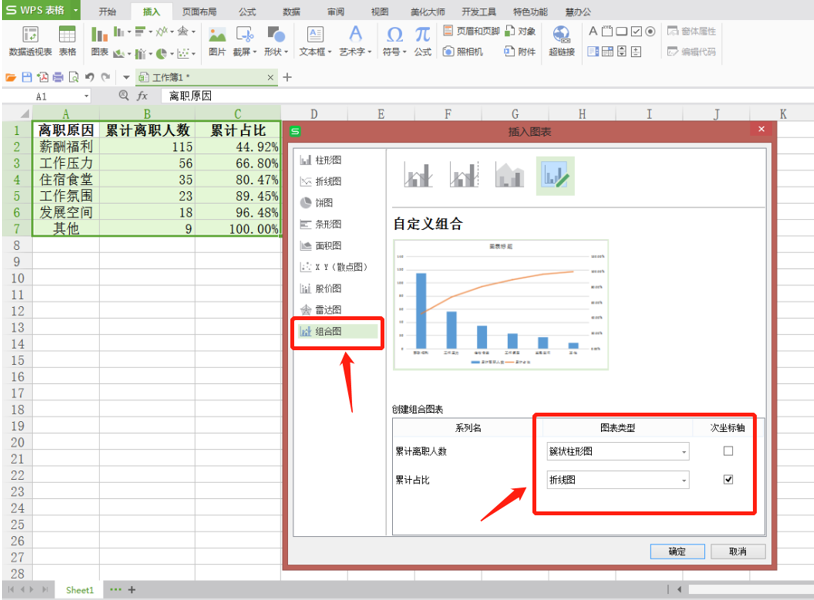Screen dimensions: 814x600
Task: Select column B header
Action: 147,114
